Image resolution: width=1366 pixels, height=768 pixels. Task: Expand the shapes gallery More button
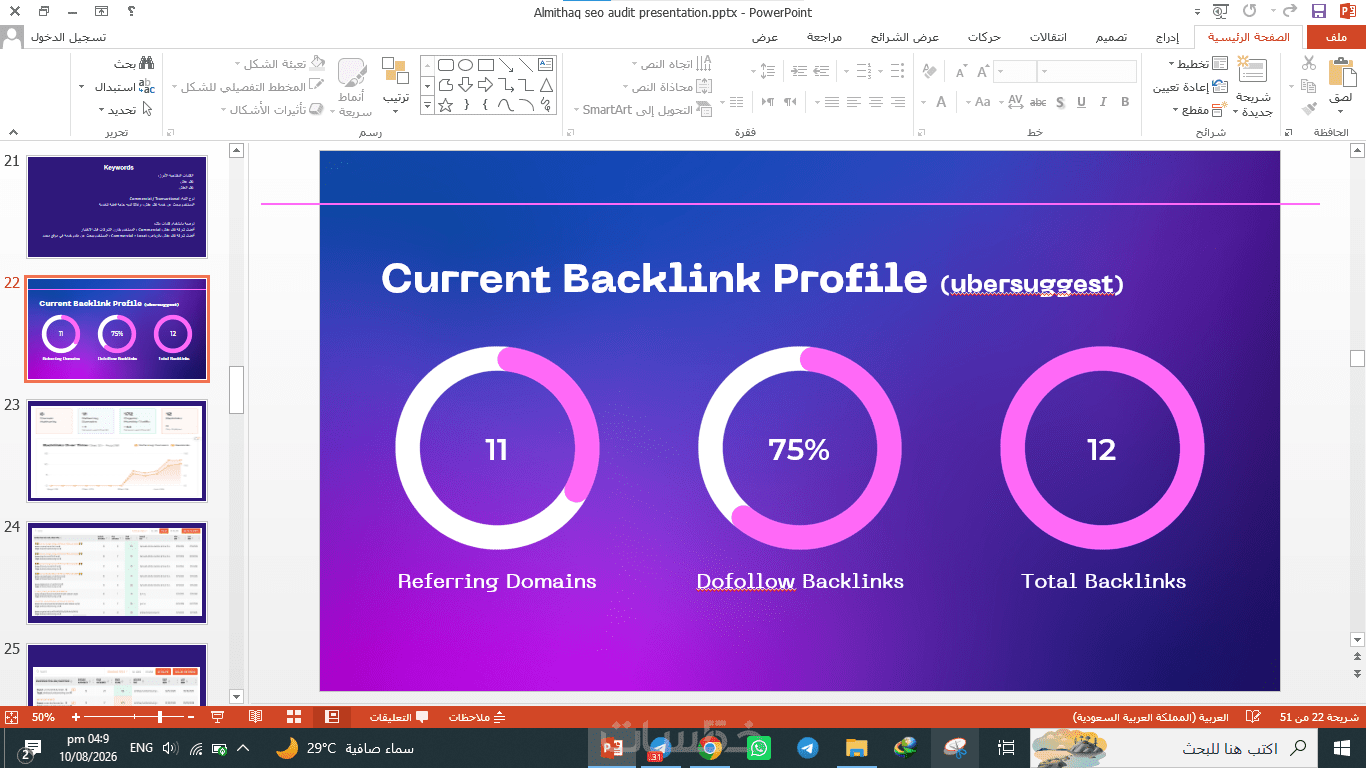coord(427,104)
